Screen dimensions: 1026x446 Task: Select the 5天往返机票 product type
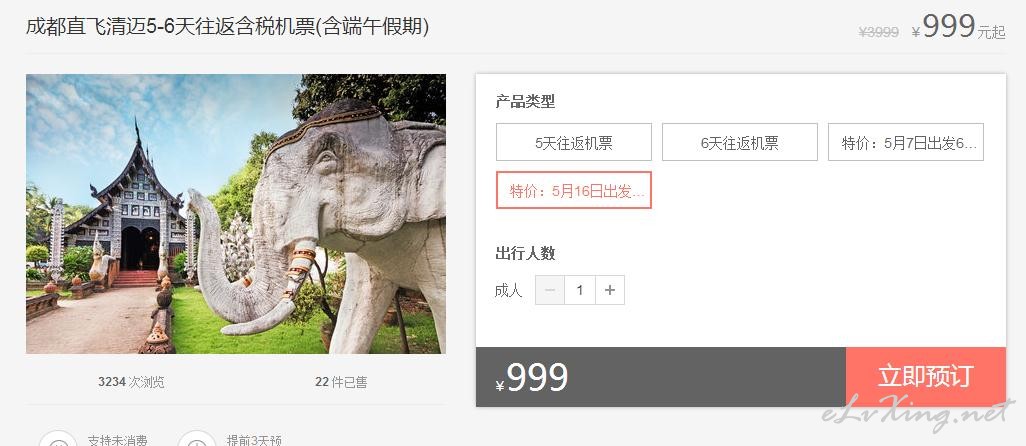tap(574, 142)
